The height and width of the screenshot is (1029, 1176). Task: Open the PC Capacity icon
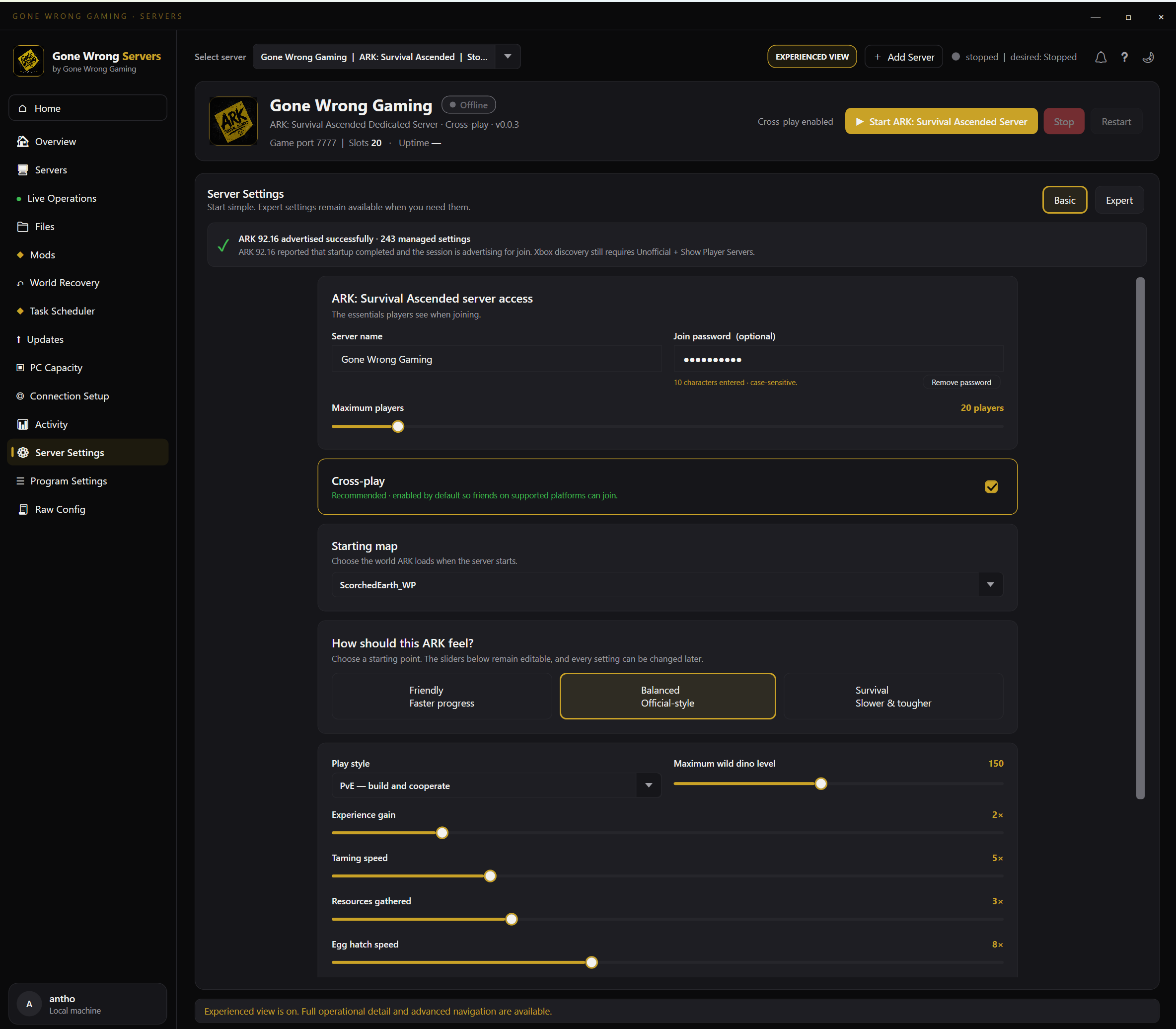(20, 368)
